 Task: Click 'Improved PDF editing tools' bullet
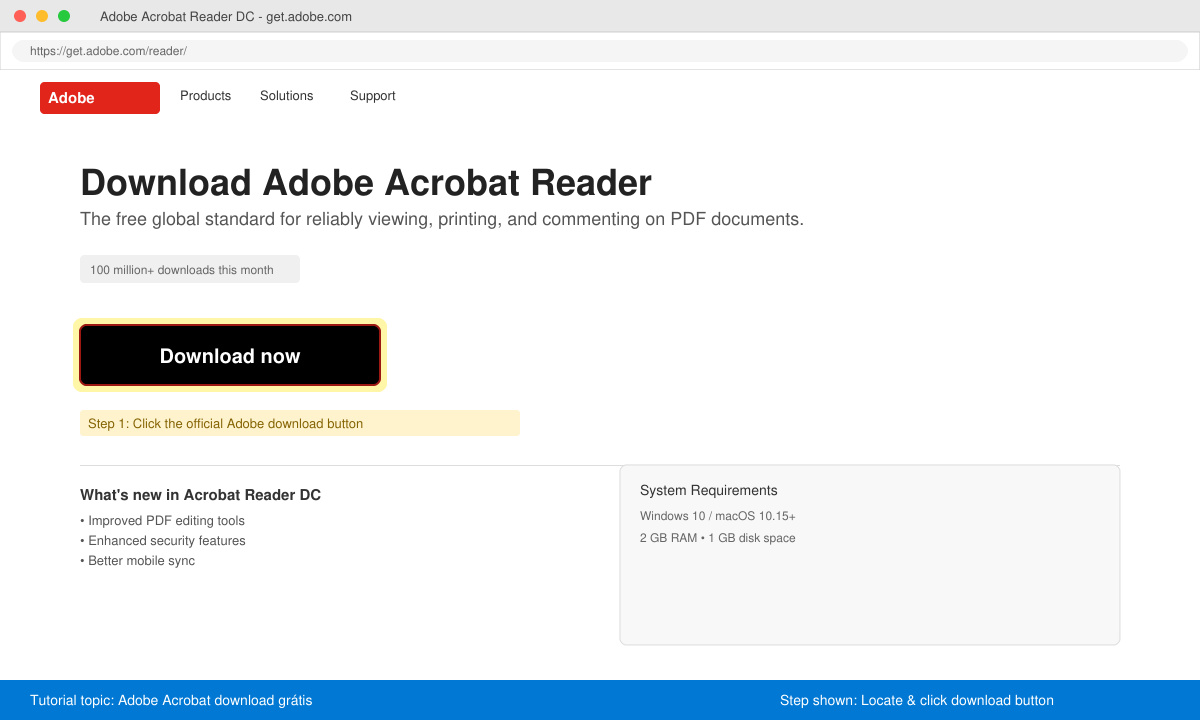point(162,521)
